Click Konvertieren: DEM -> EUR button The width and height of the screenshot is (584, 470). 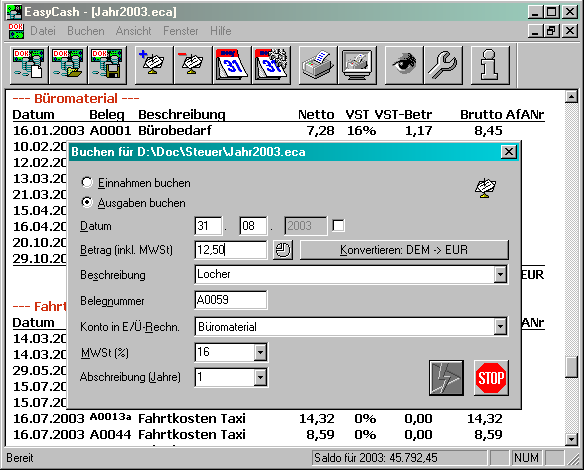[404, 250]
